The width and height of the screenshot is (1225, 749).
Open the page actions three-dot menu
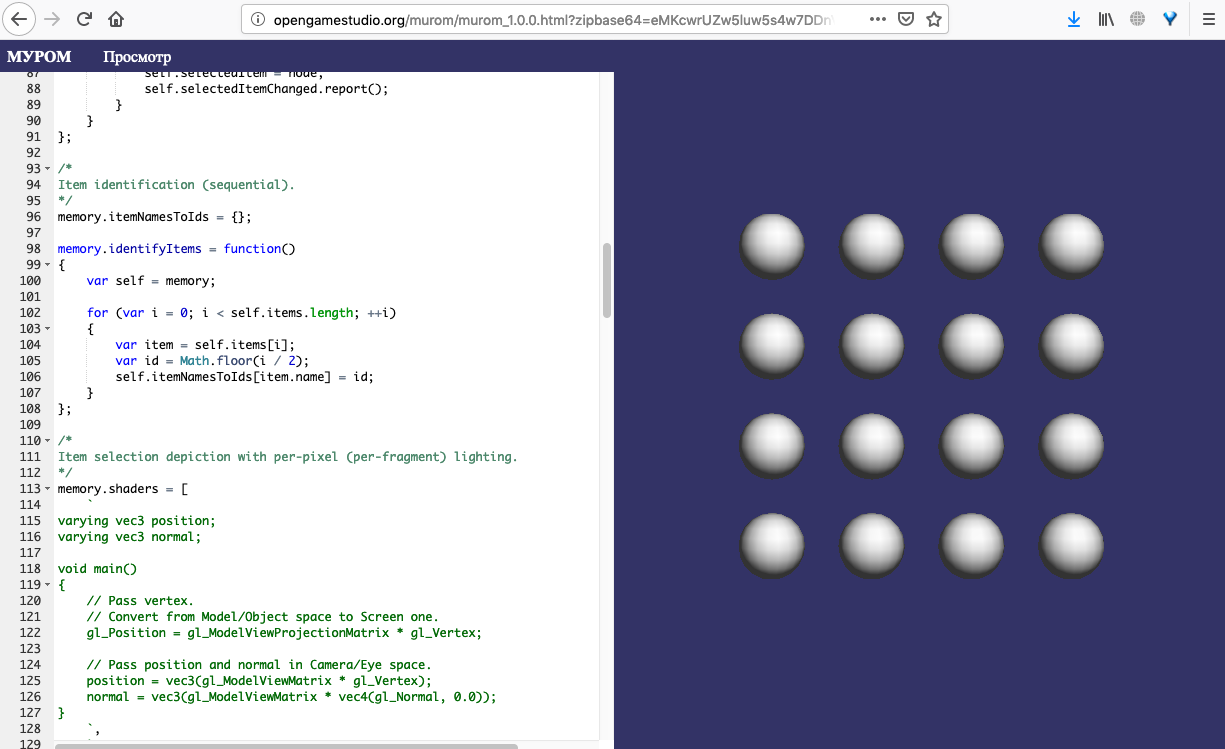pos(877,19)
